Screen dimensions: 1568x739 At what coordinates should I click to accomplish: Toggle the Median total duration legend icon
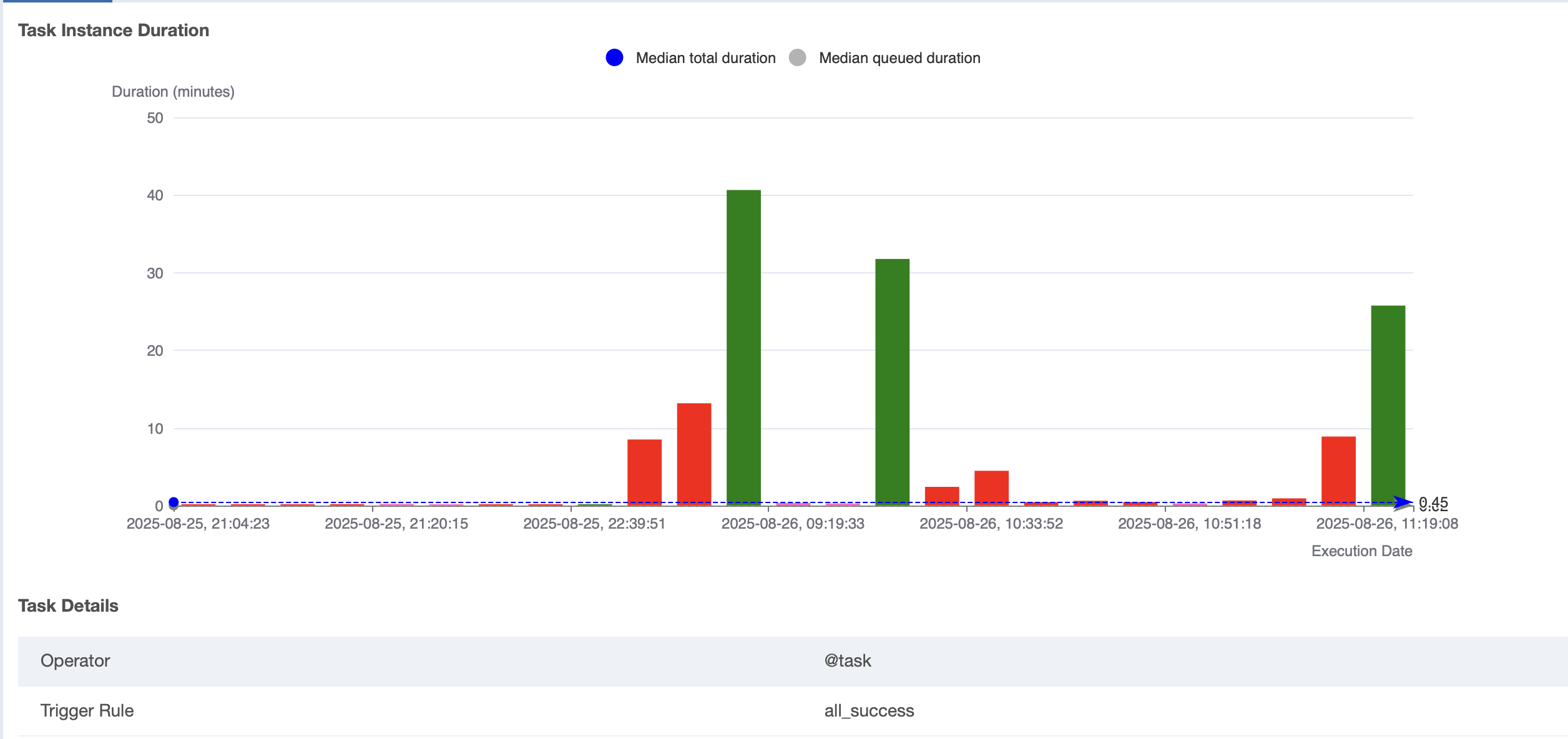pyautogui.click(x=614, y=58)
